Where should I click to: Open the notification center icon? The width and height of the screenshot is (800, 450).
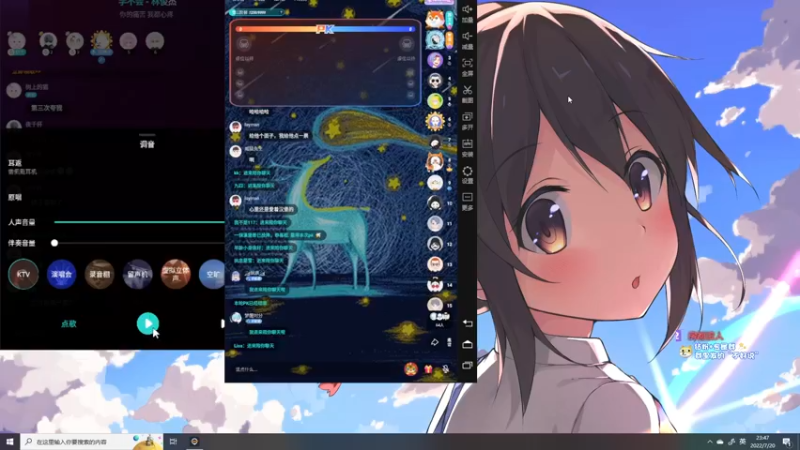(x=787, y=441)
